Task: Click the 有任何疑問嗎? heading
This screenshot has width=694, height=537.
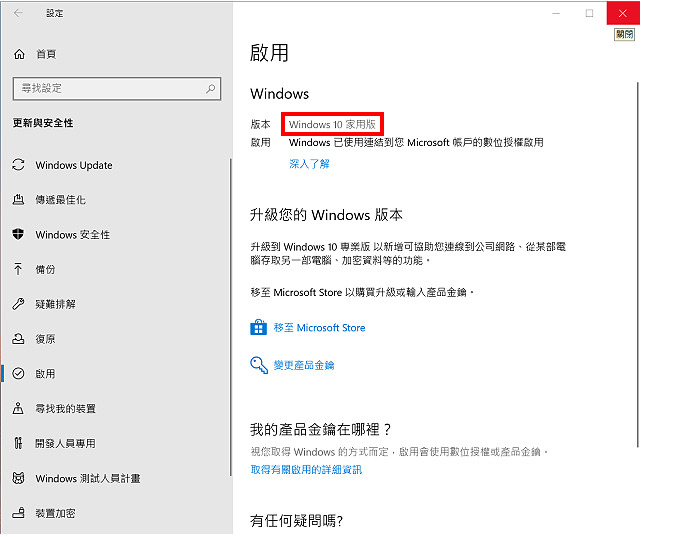Action: tap(296, 521)
